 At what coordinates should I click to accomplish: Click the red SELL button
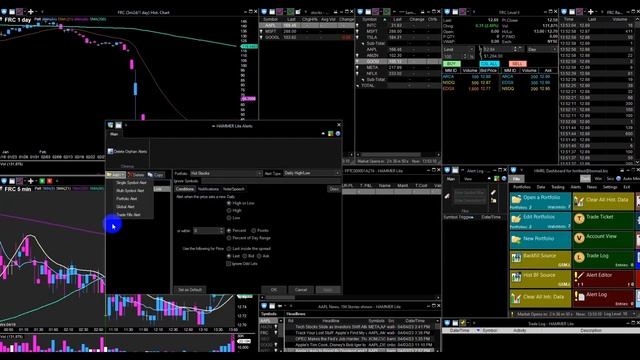[x=517, y=64]
